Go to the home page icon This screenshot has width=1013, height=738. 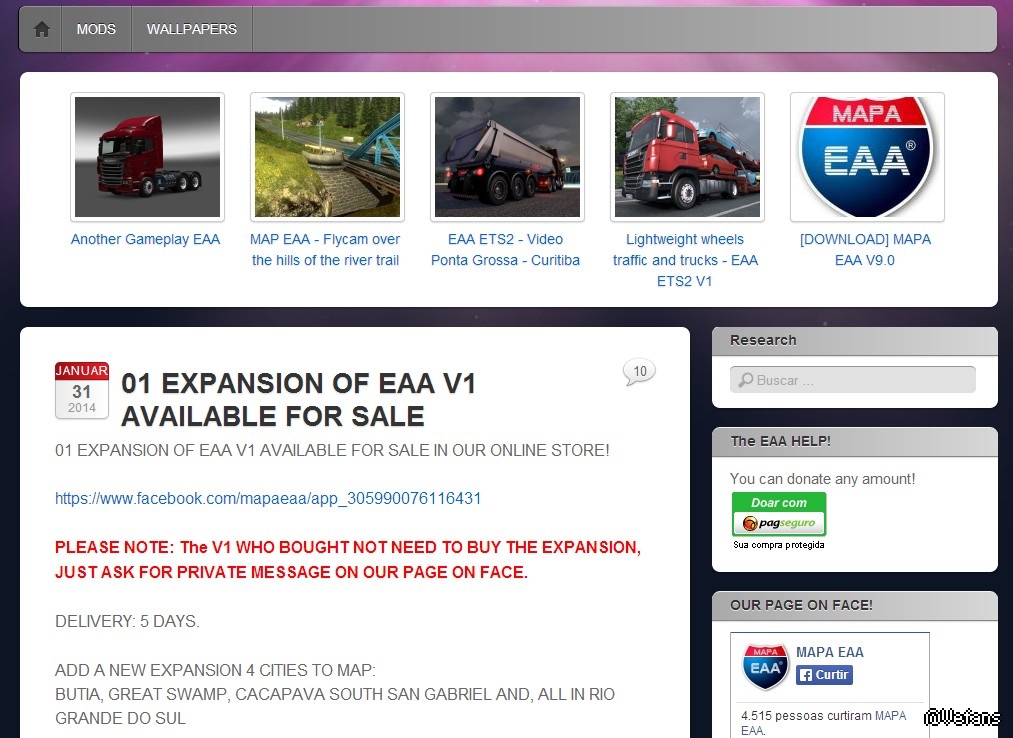tap(41, 29)
